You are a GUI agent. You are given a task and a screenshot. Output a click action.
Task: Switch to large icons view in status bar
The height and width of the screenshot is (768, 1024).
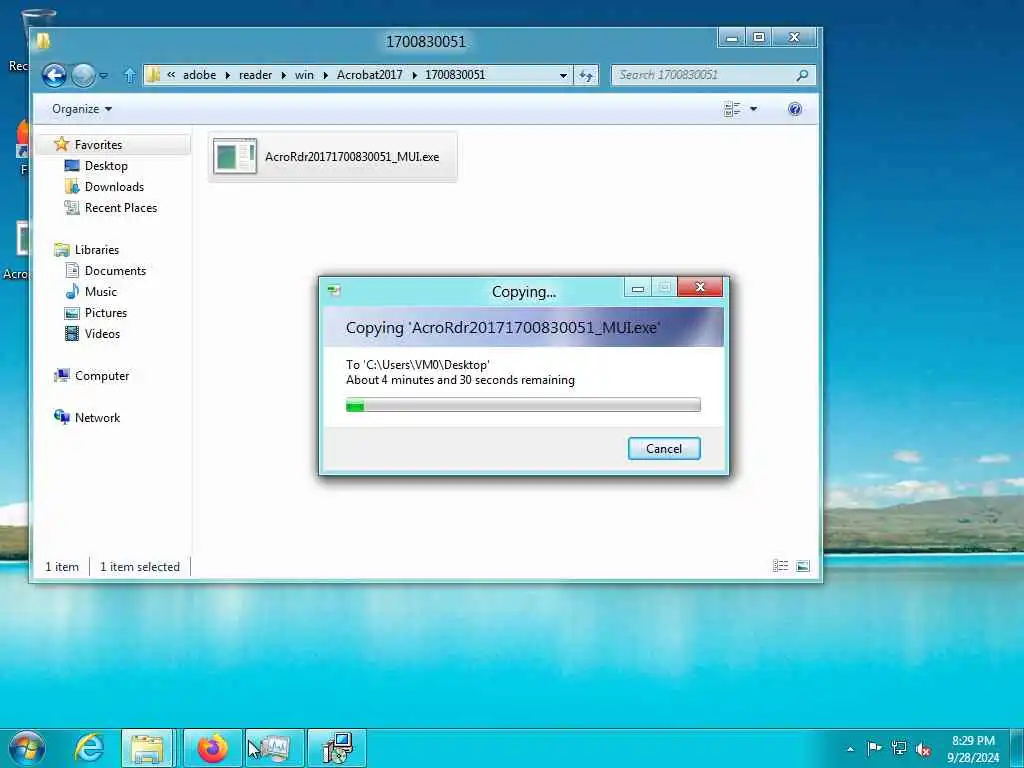(x=803, y=566)
